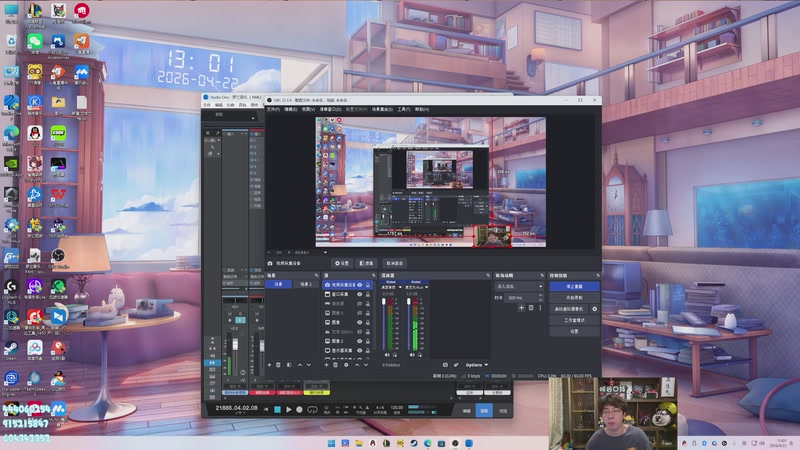Enable 工作室模式 in OBS controls
Image resolution: width=800 pixels, height=450 pixels.
point(574,320)
